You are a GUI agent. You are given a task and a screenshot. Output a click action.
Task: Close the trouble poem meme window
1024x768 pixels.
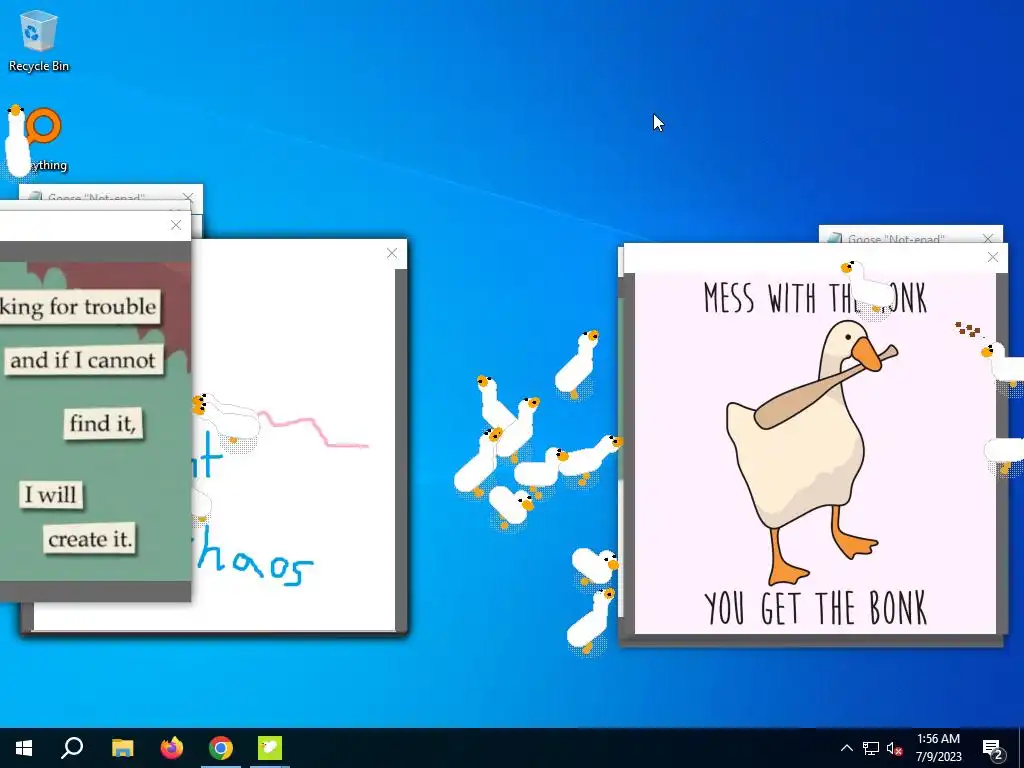176,225
